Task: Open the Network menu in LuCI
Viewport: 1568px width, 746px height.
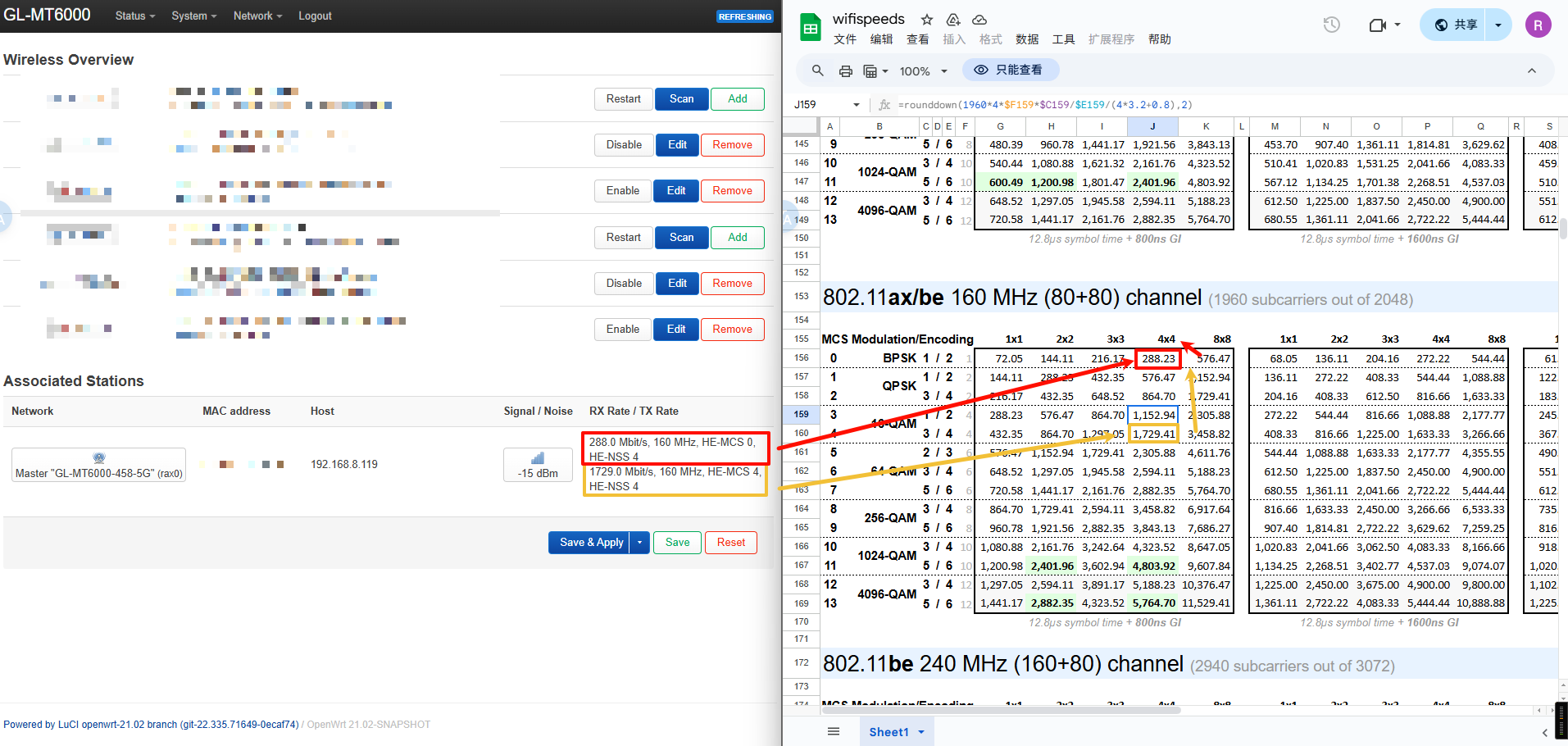Action: [x=257, y=16]
